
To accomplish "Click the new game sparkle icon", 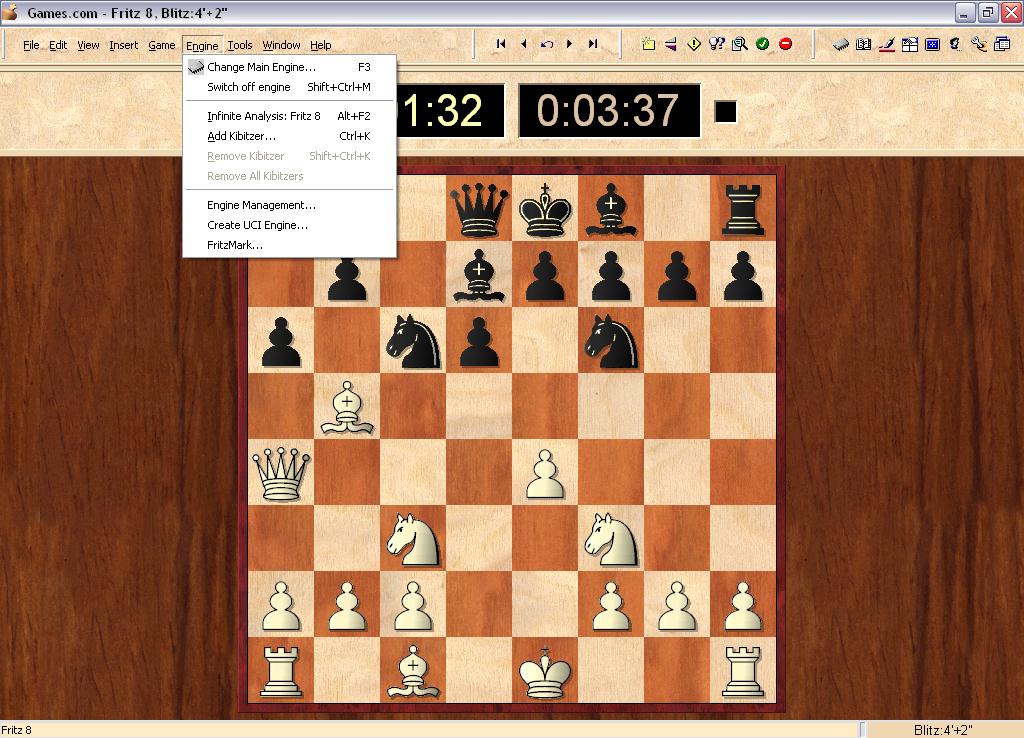I will click(x=648, y=44).
